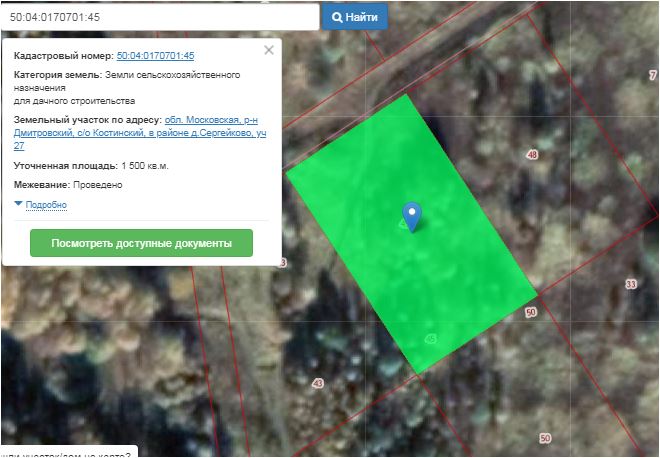The image size is (660, 458).
Task: Click the Категория земель description text
Action: coord(134,87)
